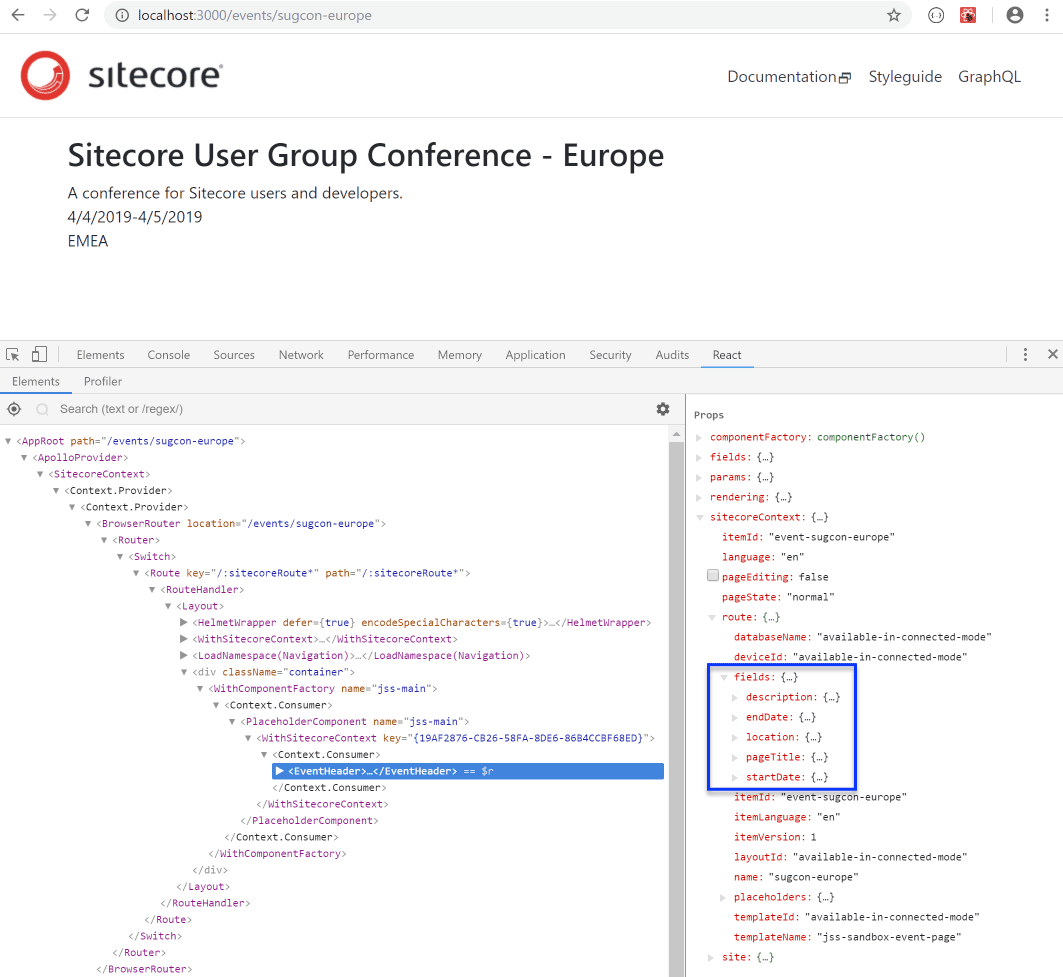Expand the HelmetWrapper node

click(183, 622)
